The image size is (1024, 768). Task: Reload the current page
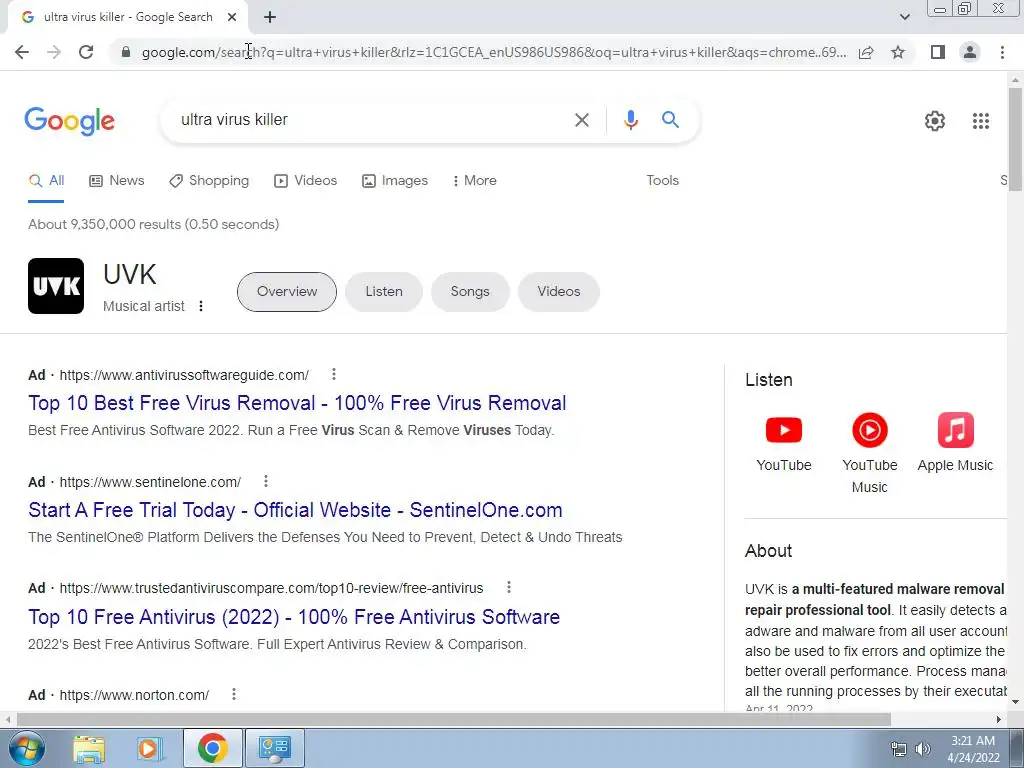86,52
